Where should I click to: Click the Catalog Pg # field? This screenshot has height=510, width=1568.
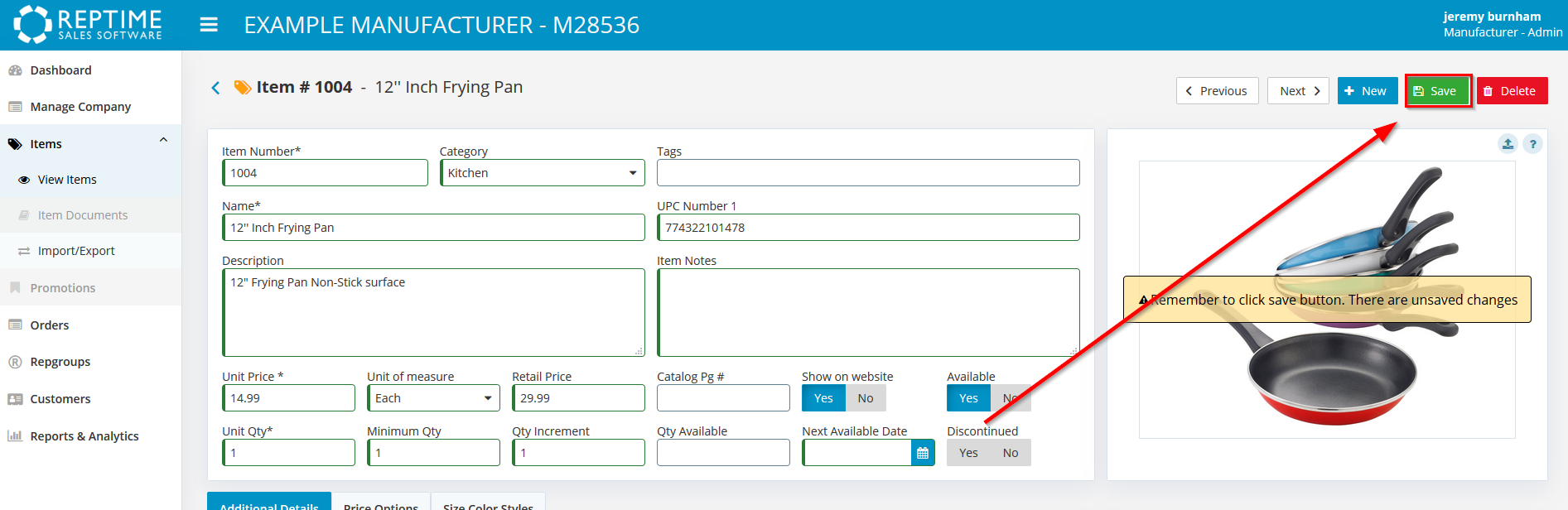point(723,398)
